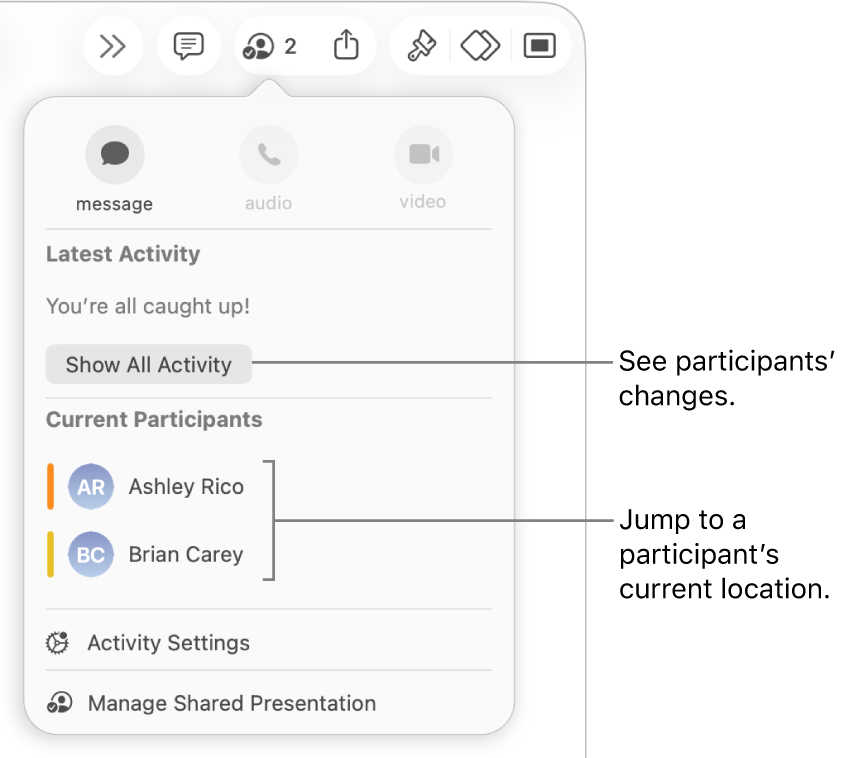Click the You're all caught up message
The width and height of the screenshot is (846, 758).
148,306
